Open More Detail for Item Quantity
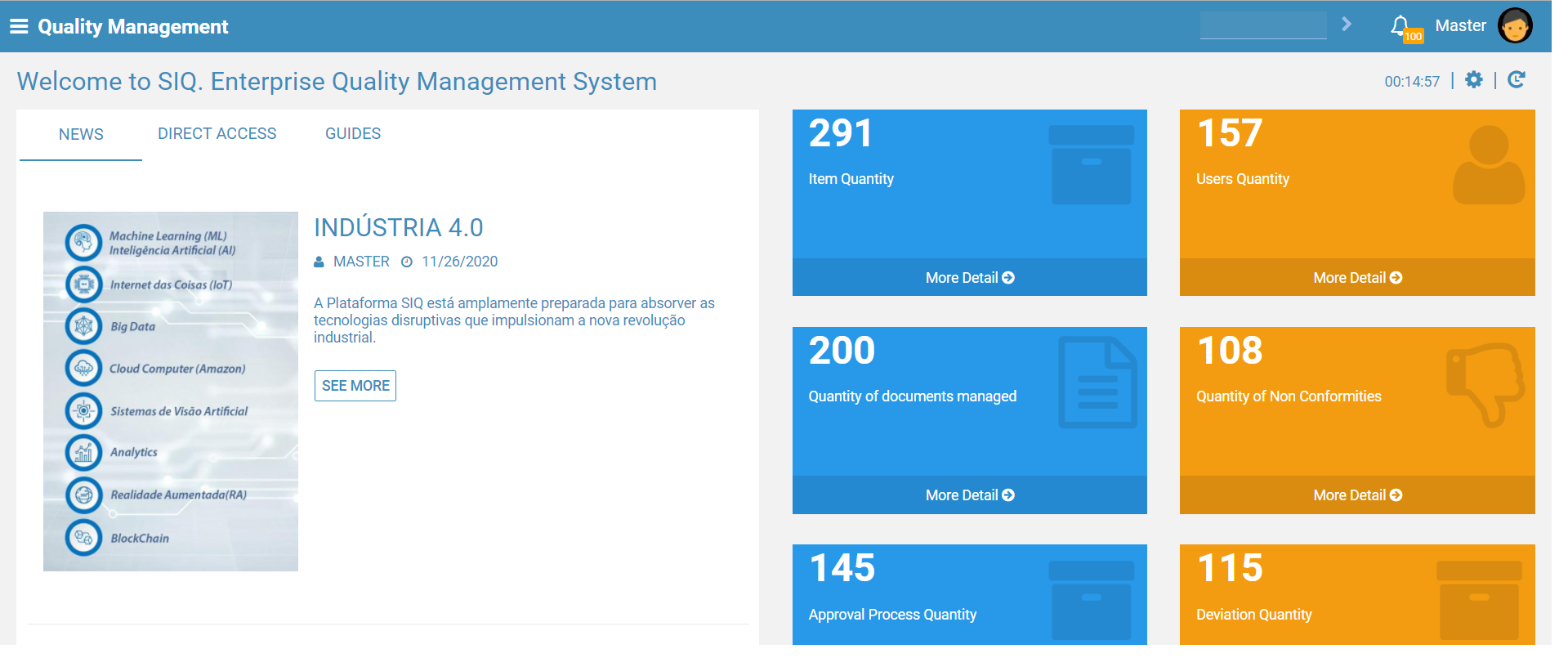Viewport: 1568px width, 667px height. (970, 278)
